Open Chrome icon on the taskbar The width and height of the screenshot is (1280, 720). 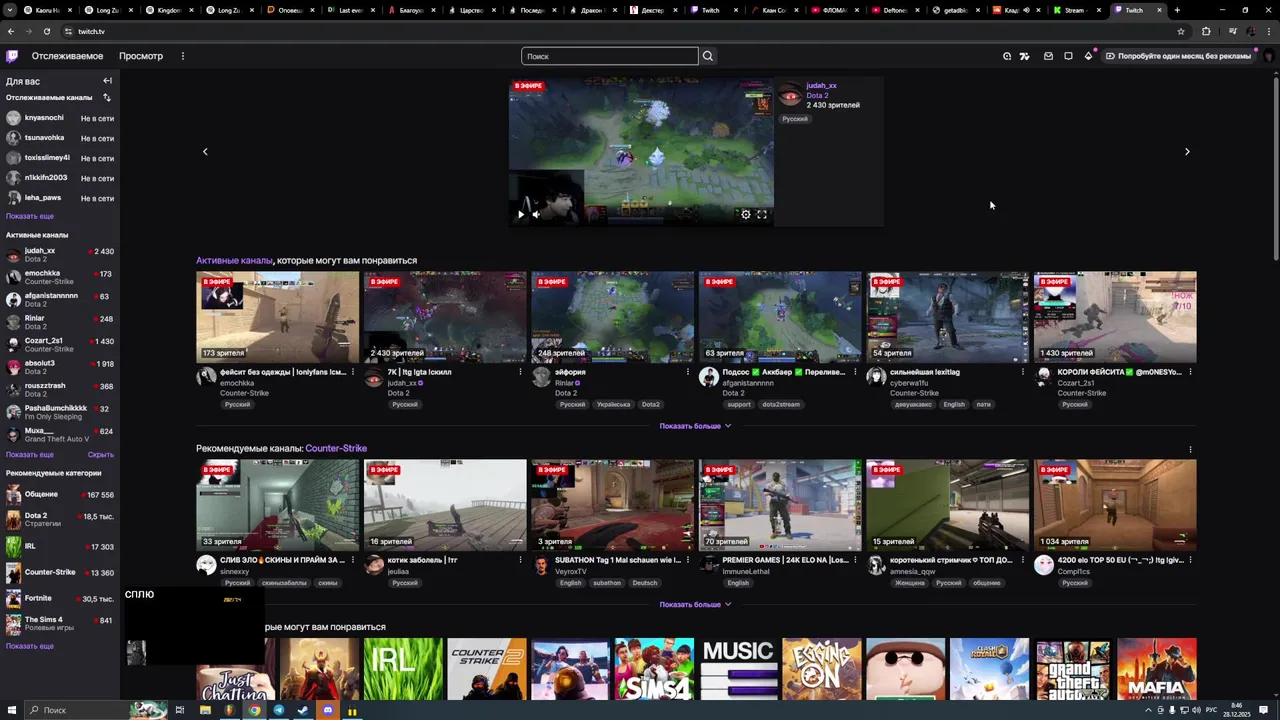click(x=254, y=710)
